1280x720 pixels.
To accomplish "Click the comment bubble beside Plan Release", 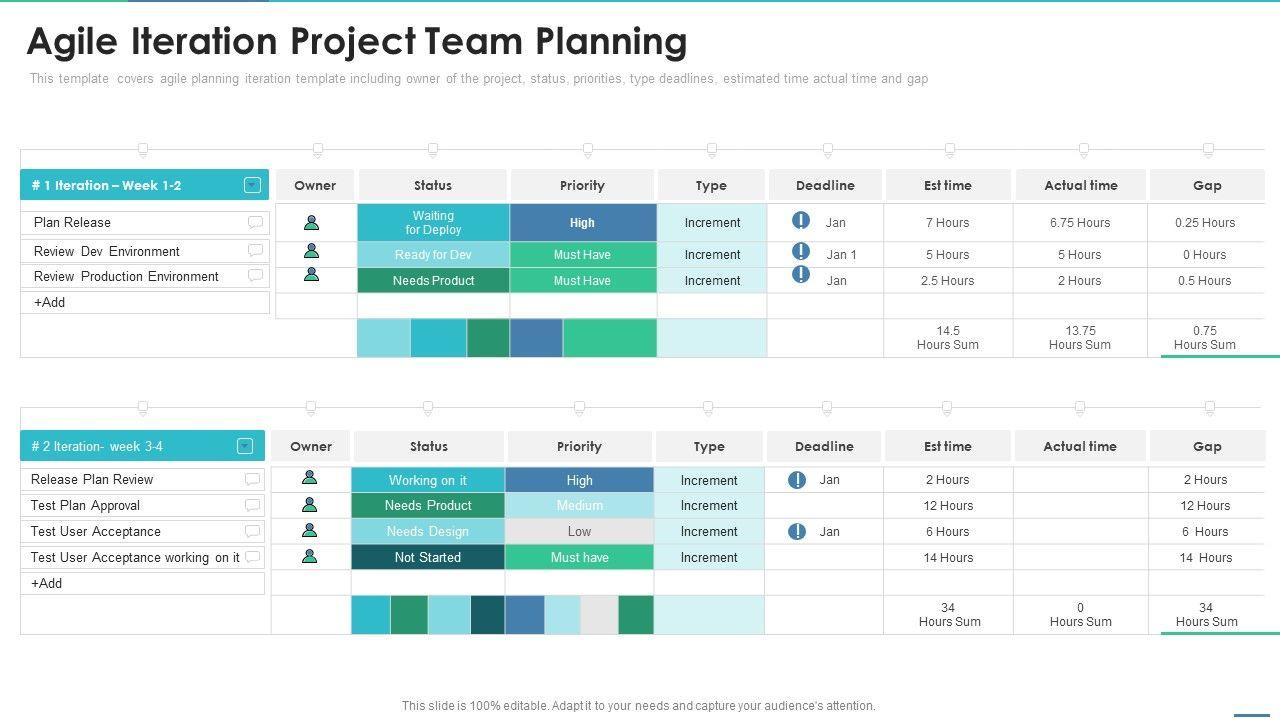I will click(255, 222).
